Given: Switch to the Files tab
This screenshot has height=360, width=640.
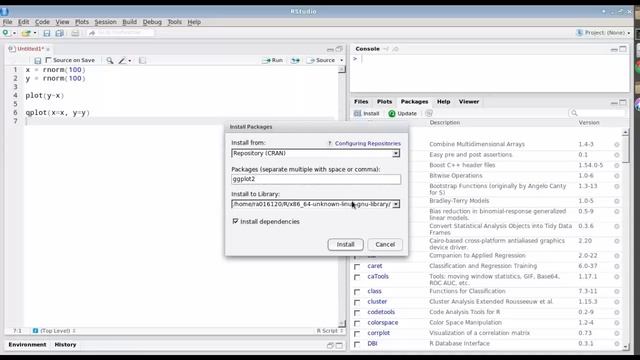Looking at the screenshot, I should coord(361,102).
